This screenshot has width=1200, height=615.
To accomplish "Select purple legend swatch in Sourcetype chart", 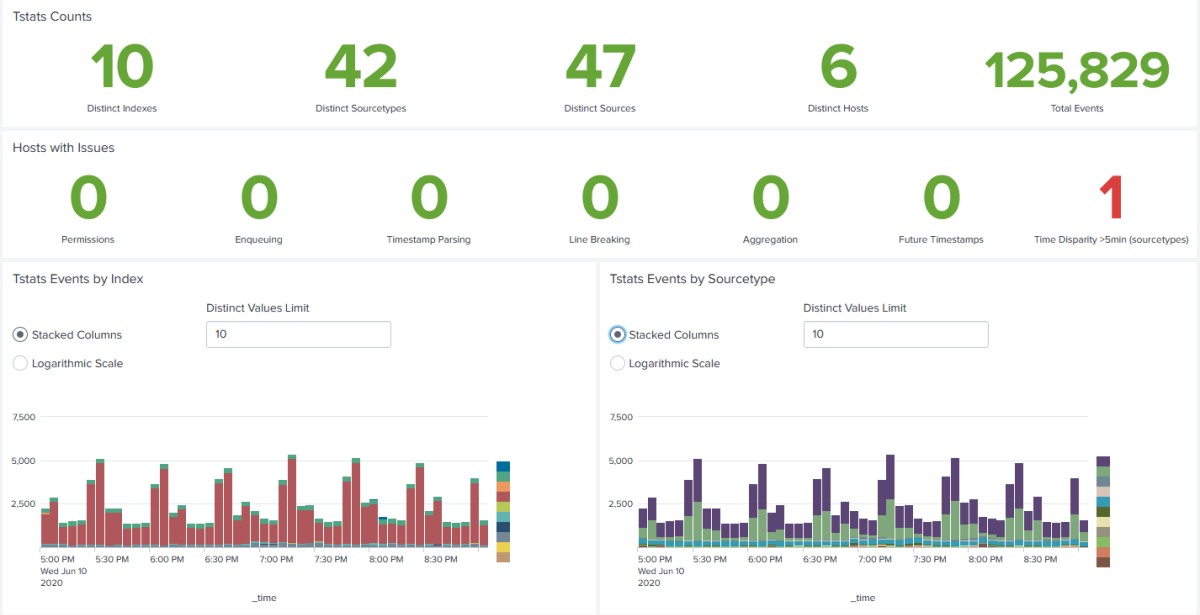I will coord(1103,461).
